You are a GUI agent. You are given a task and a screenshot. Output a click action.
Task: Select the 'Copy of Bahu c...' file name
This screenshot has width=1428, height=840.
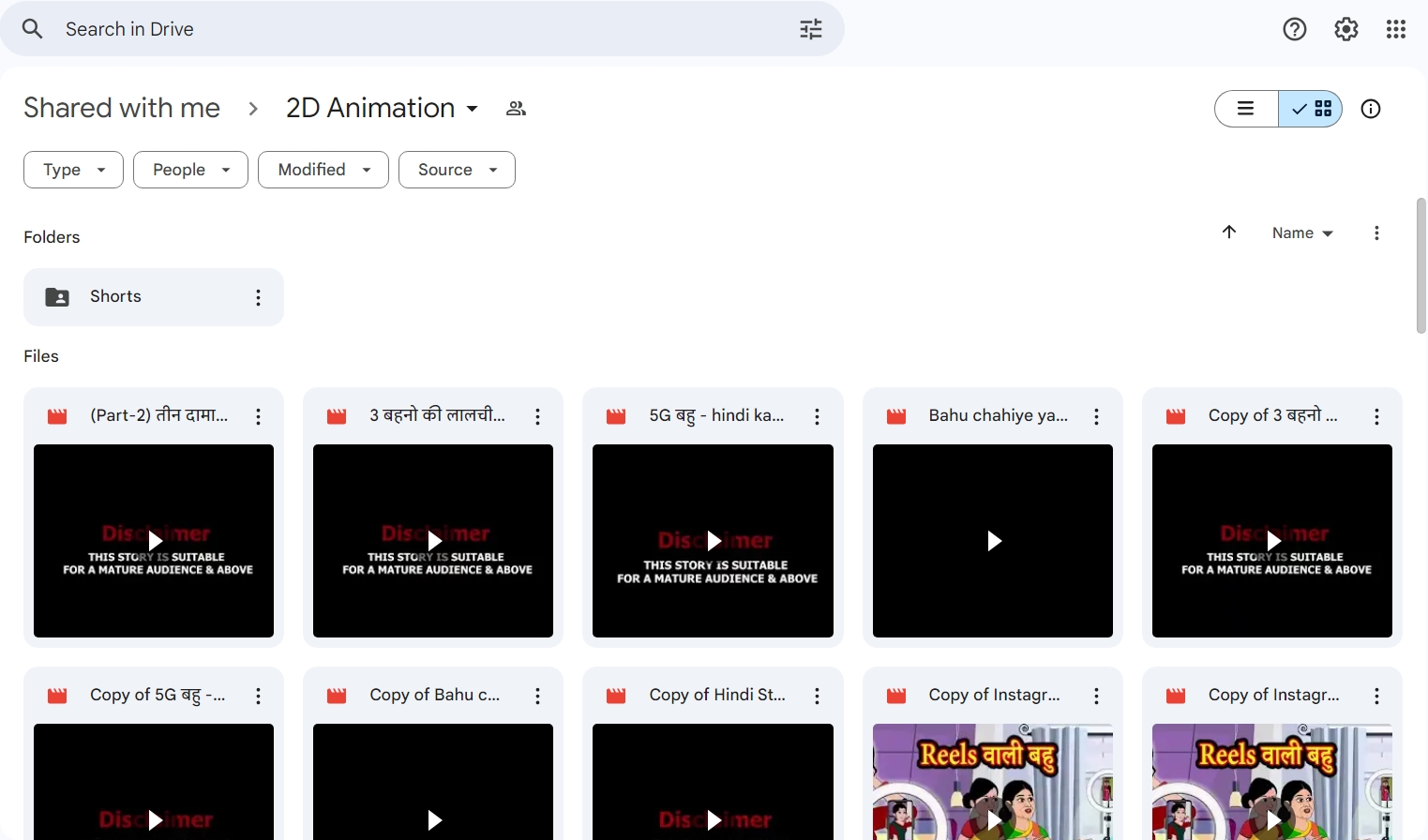coord(435,696)
